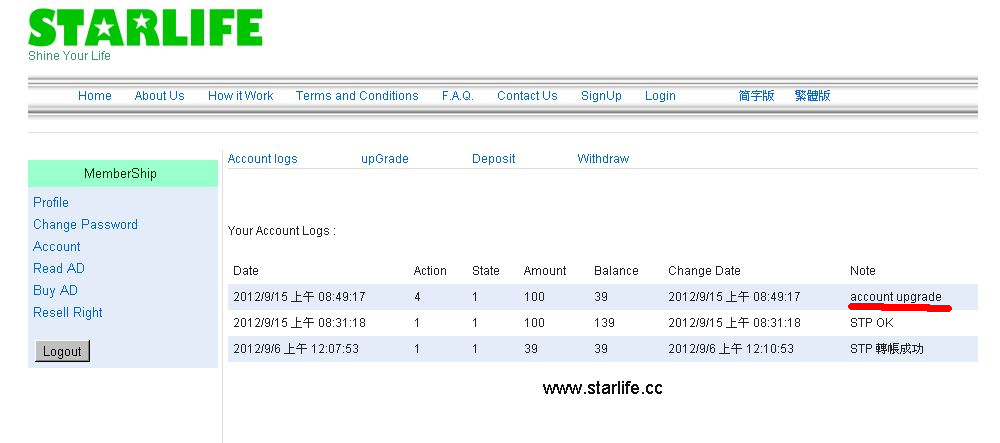Open the Account logs tab
The height and width of the screenshot is (443, 1000).
click(262, 159)
